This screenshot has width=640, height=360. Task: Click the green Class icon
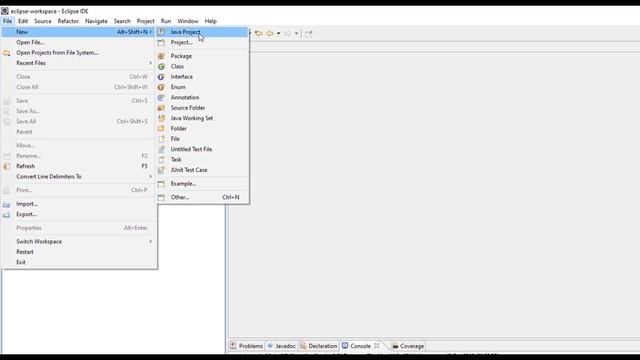click(161, 67)
